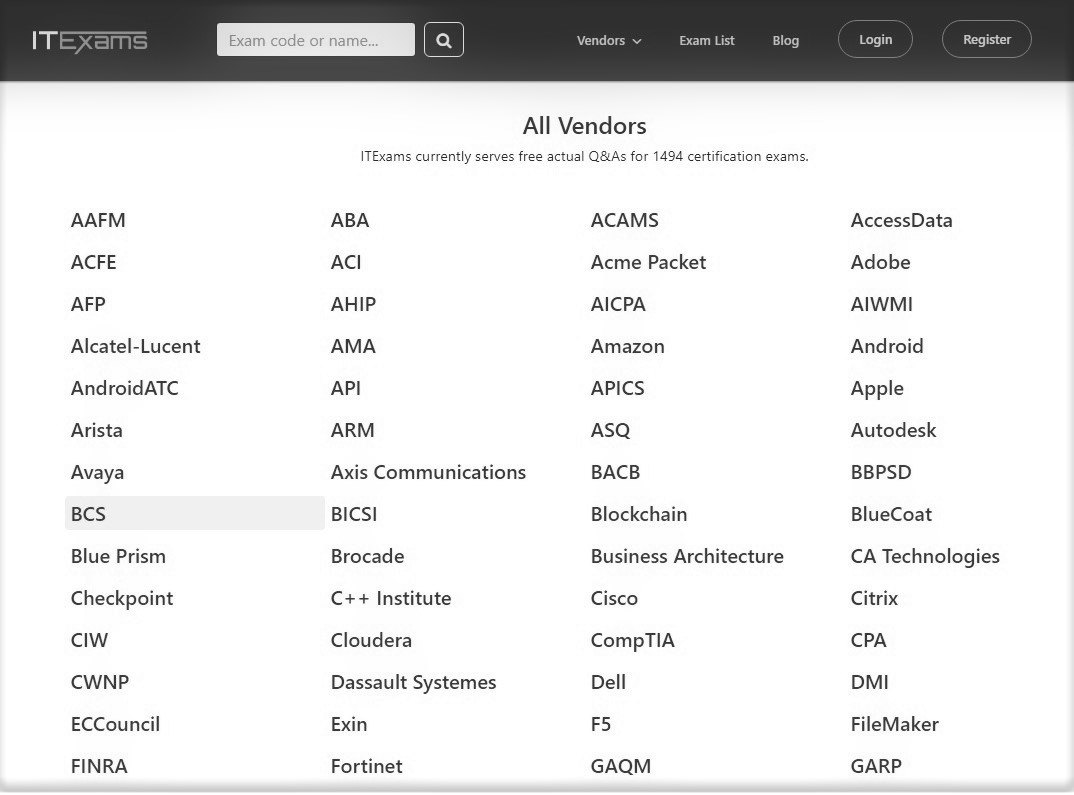Image resolution: width=1074 pixels, height=795 pixels.
Task: Open the Vendors dropdown menu
Action: pos(608,41)
